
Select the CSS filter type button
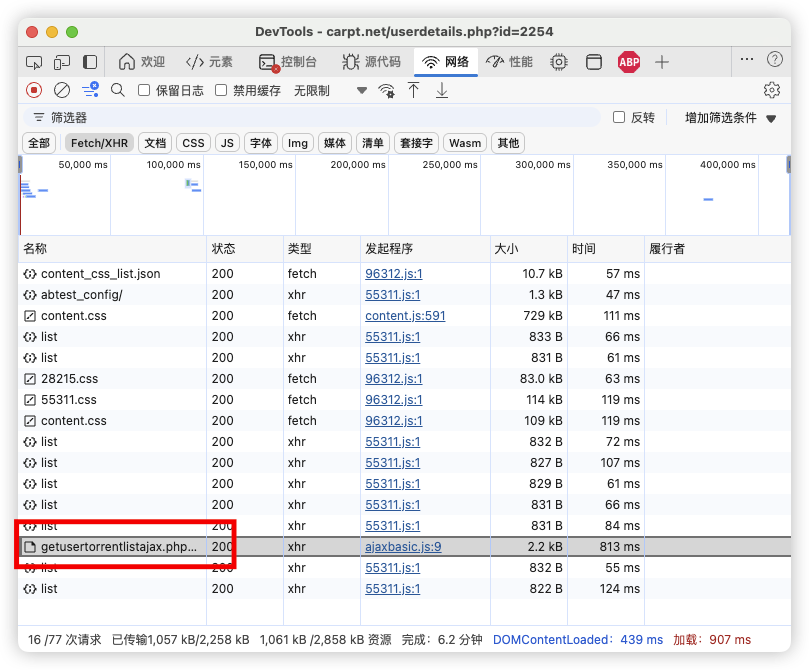193,143
